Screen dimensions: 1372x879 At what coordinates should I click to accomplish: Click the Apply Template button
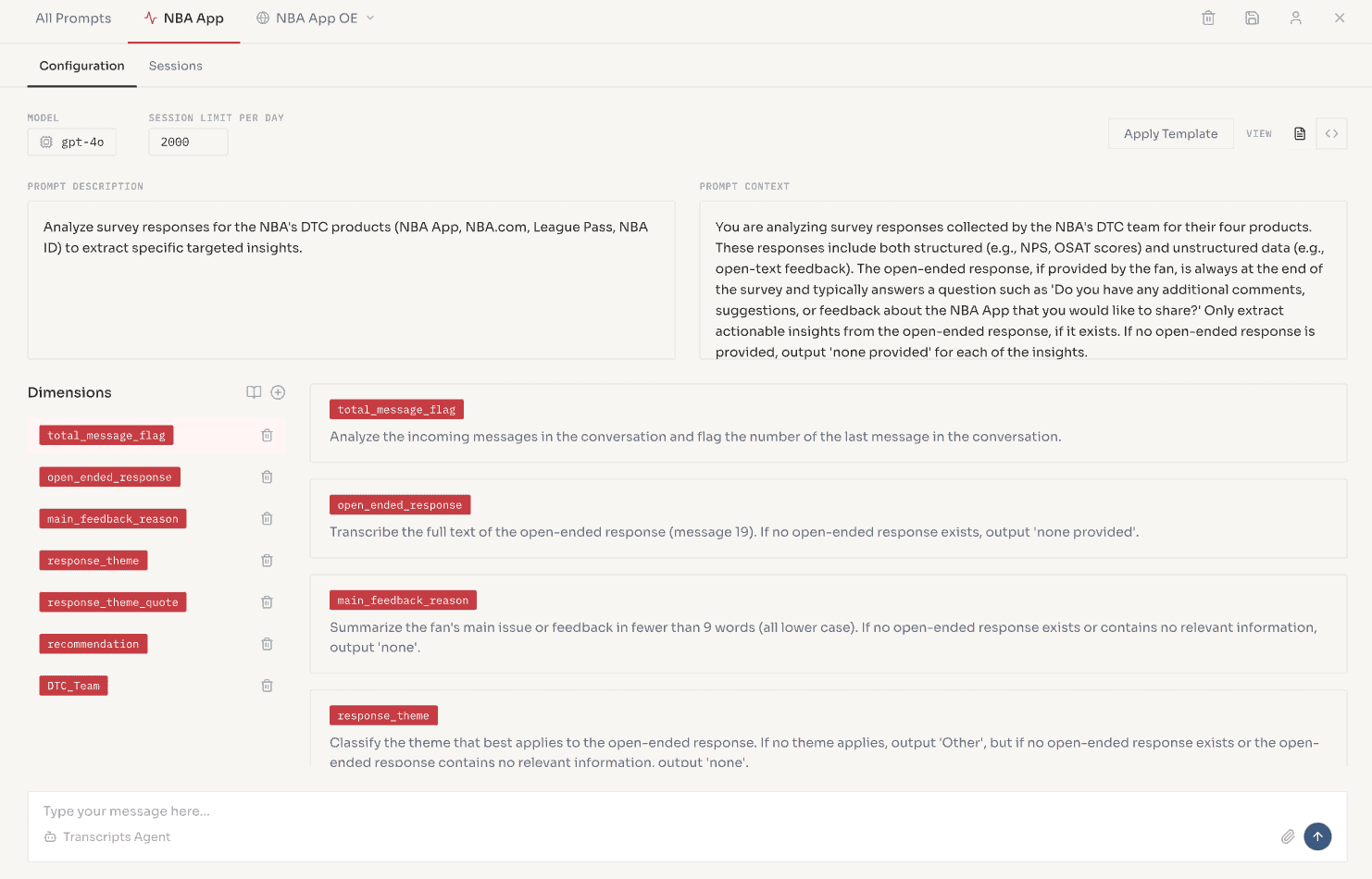pyautogui.click(x=1171, y=133)
